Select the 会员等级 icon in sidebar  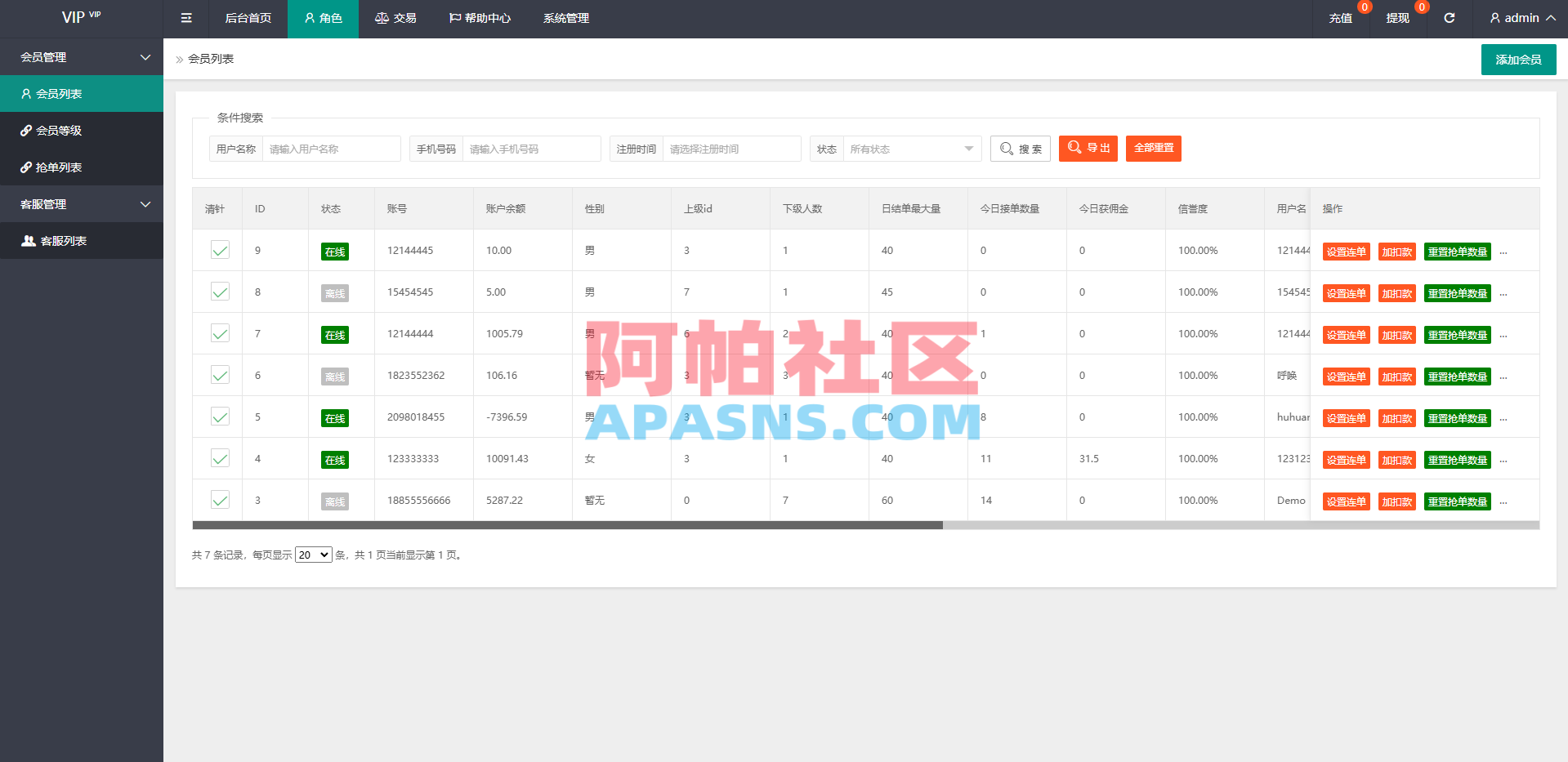coord(25,130)
